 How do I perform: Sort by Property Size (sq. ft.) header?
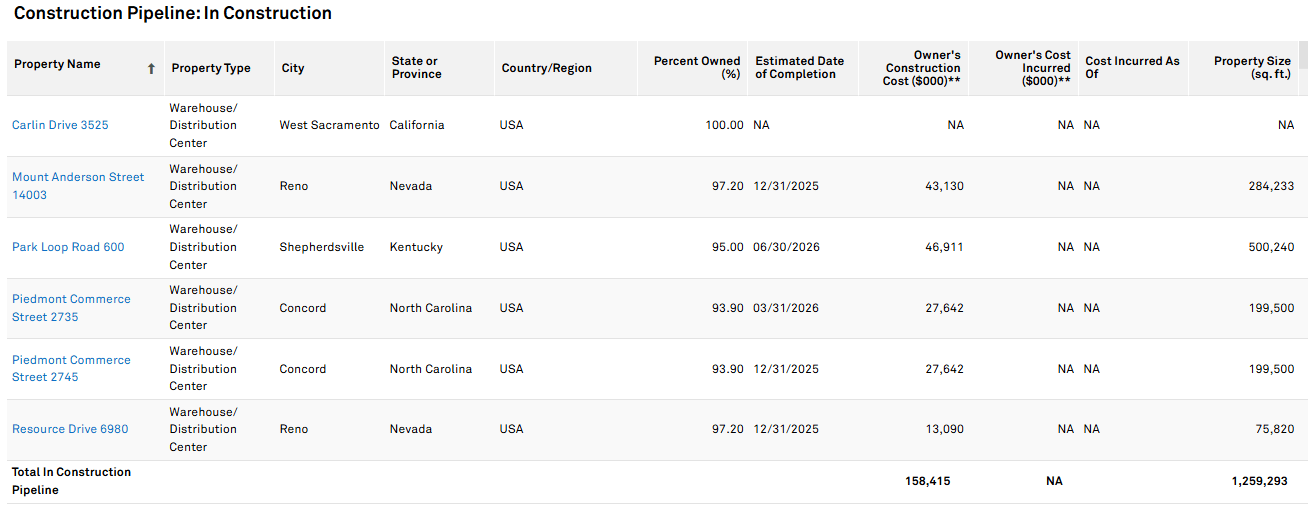pyautogui.click(x=1252, y=68)
